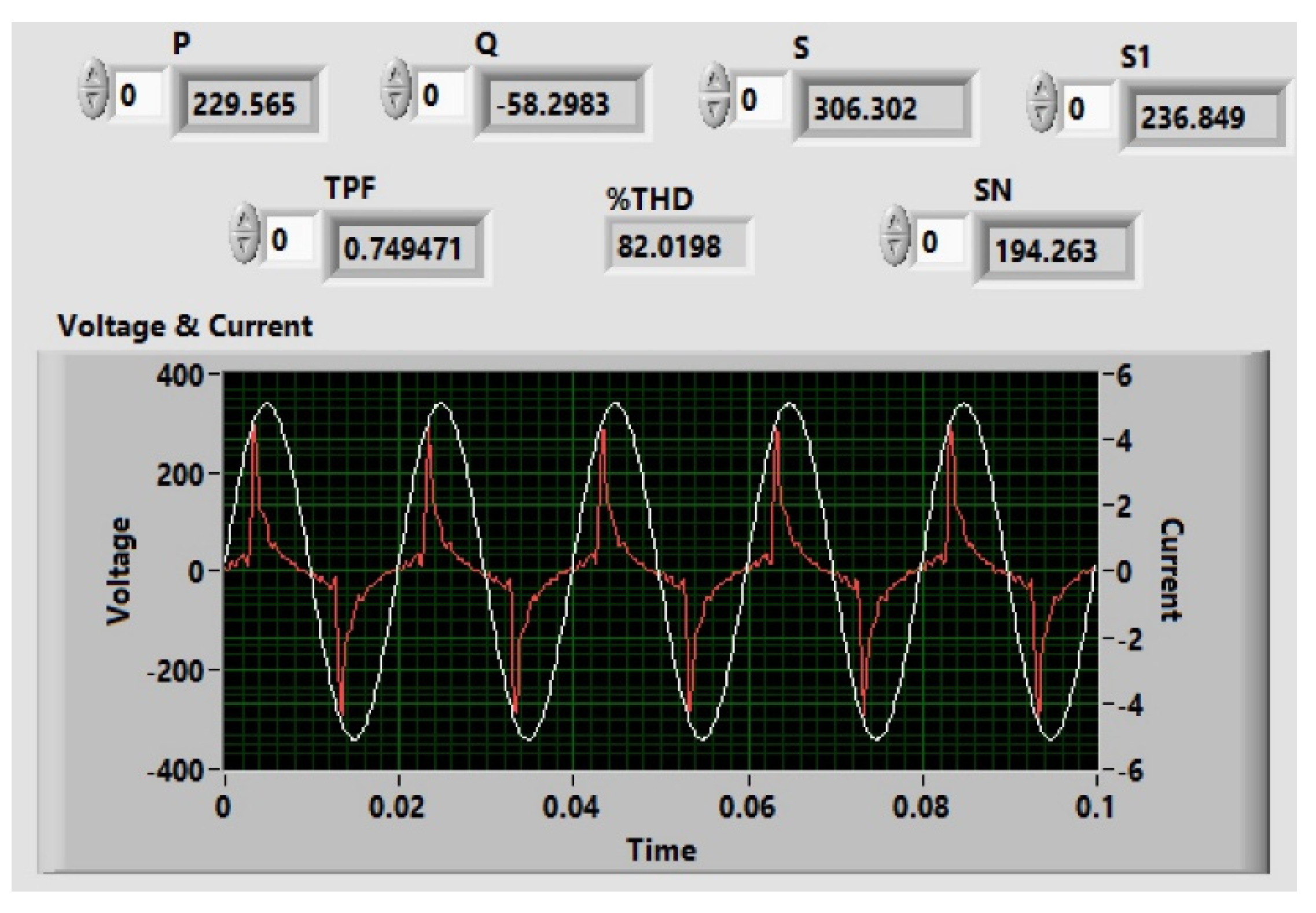
Task: Click the Voltage & Current graph title
Action: [x=185, y=327]
